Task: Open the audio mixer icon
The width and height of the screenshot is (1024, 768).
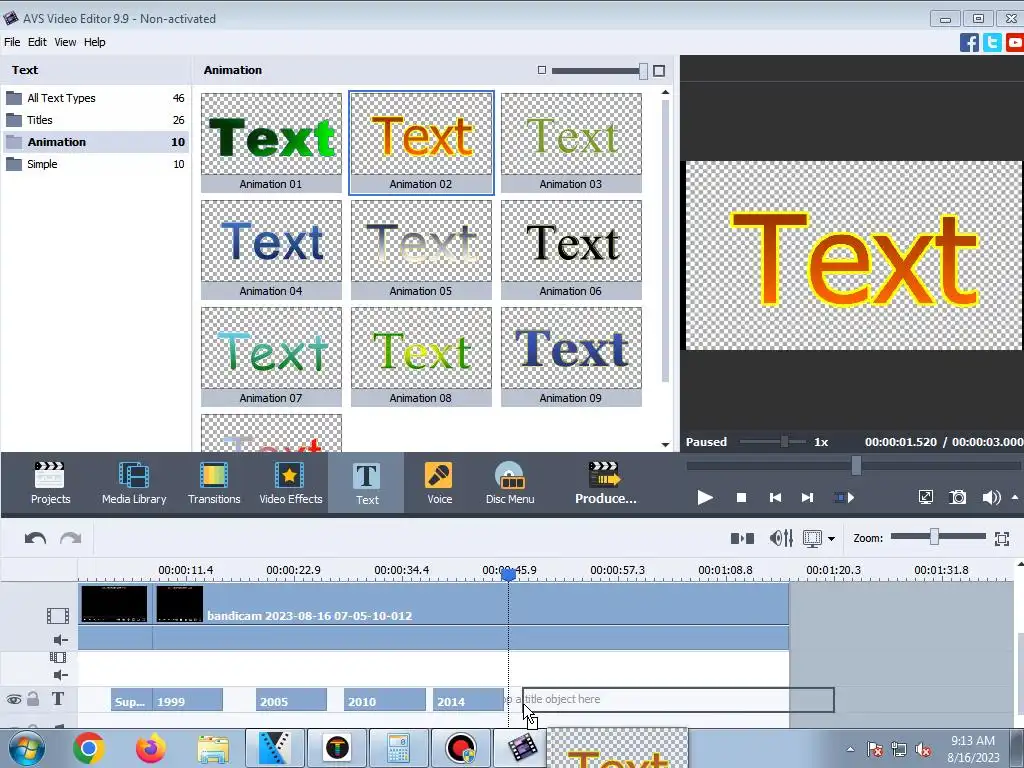Action: click(x=781, y=538)
